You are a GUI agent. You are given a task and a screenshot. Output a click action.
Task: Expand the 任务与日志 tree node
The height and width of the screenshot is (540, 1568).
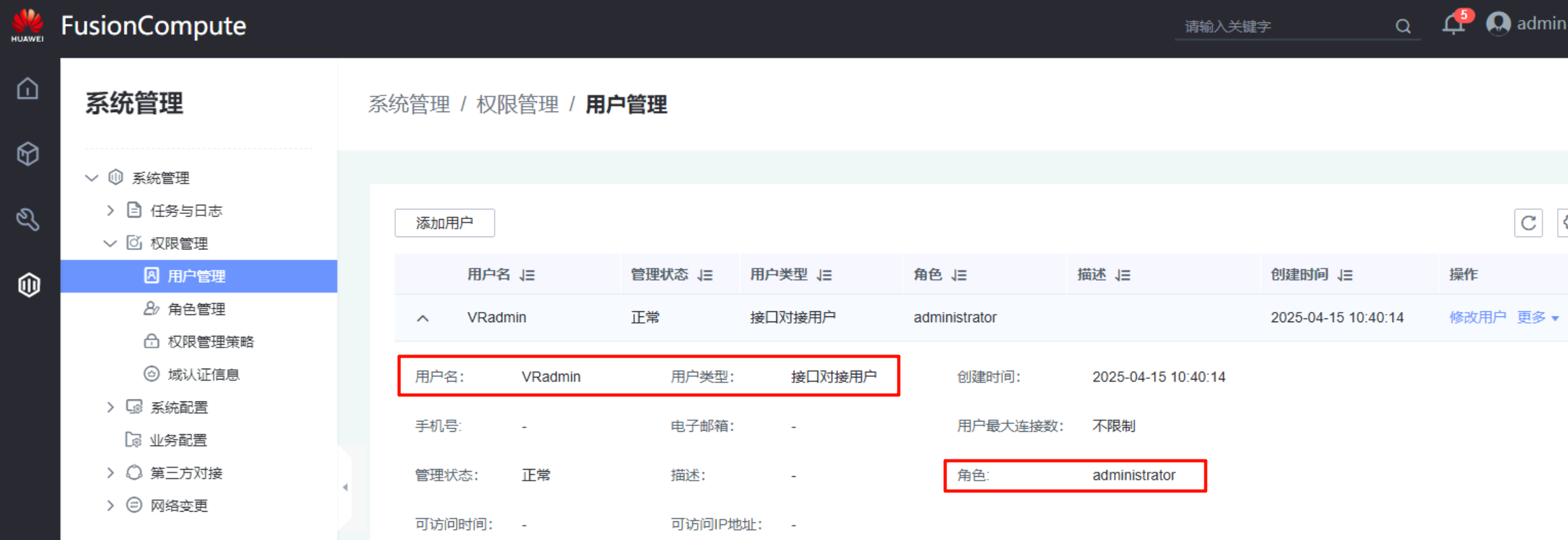click(x=110, y=210)
